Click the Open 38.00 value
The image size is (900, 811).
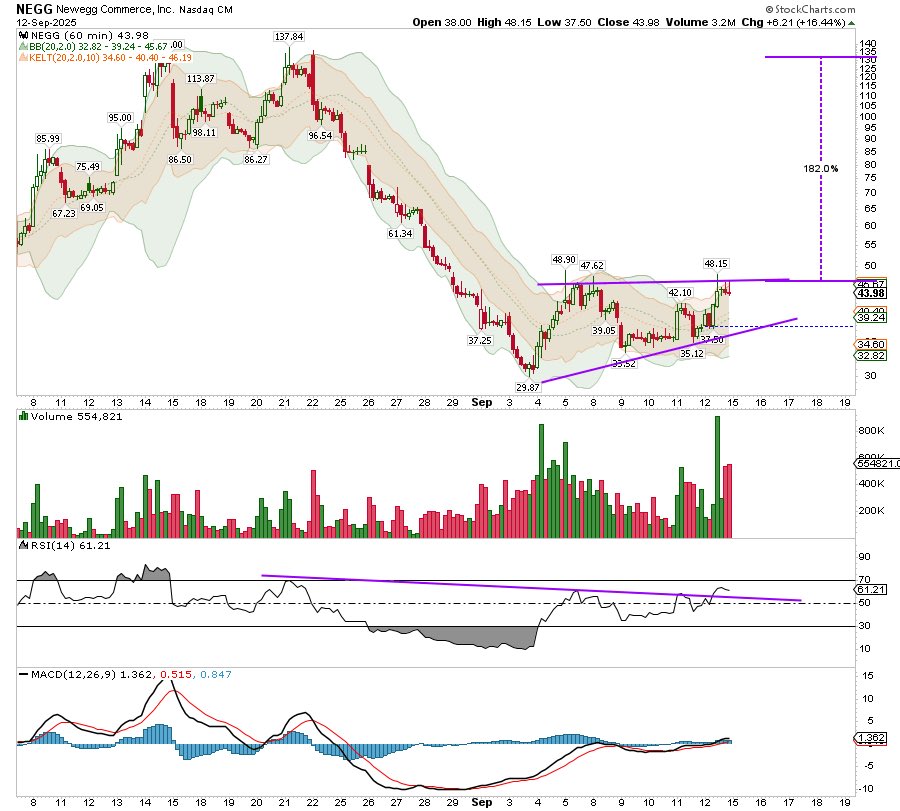pyautogui.click(x=442, y=22)
